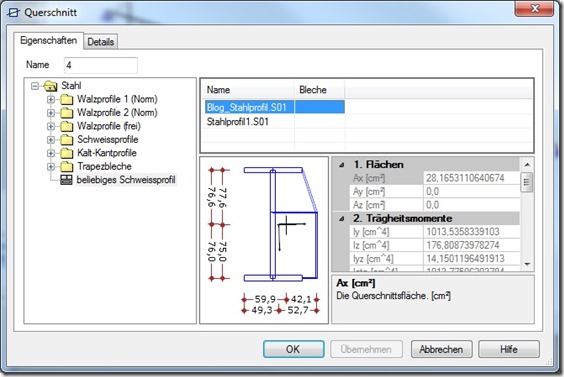Click the Trapezbleche folder icon
The height and width of the screenshot is (377, 564).
(x=66, y=167)
